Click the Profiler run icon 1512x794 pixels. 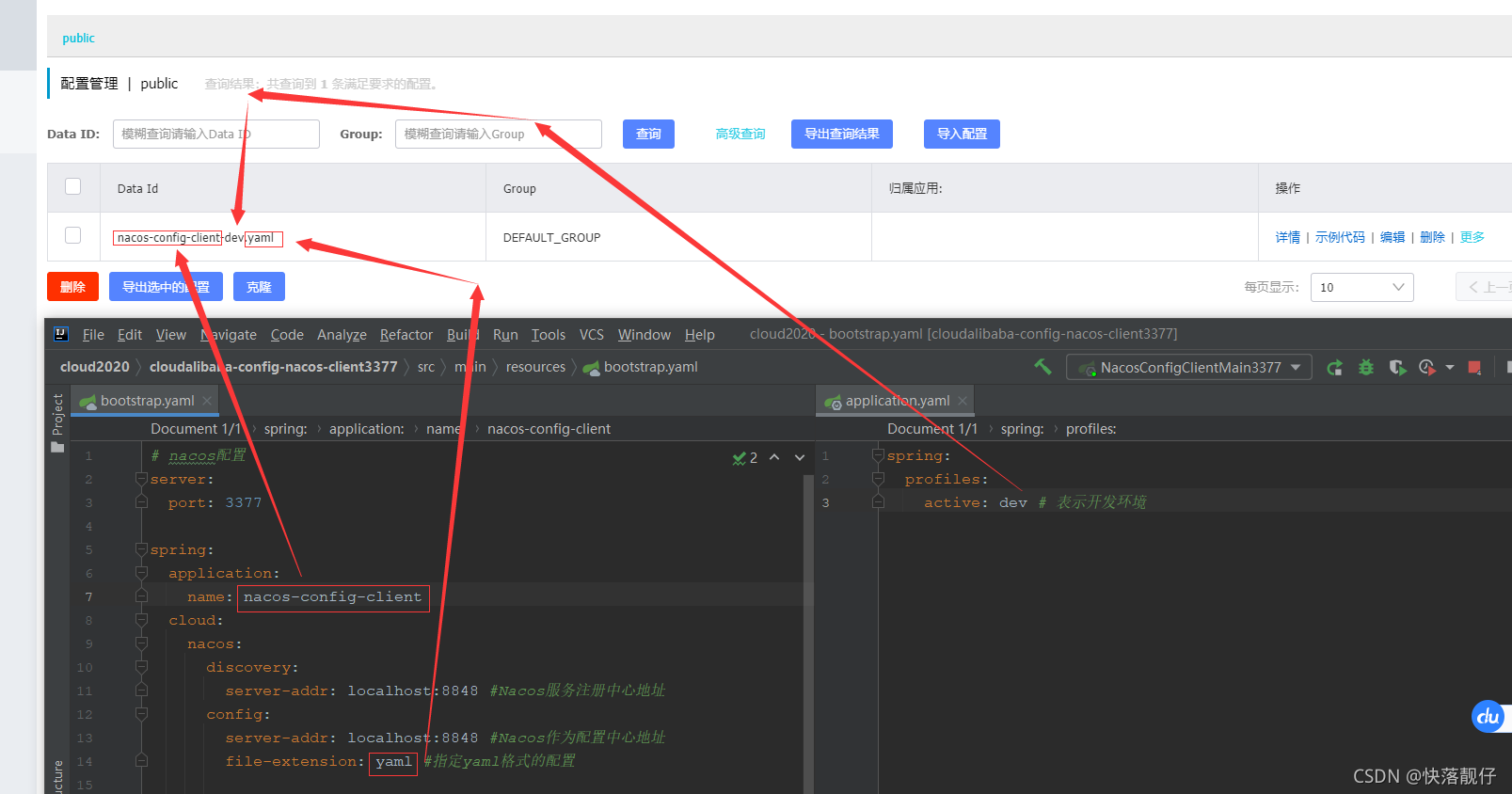1427,367
